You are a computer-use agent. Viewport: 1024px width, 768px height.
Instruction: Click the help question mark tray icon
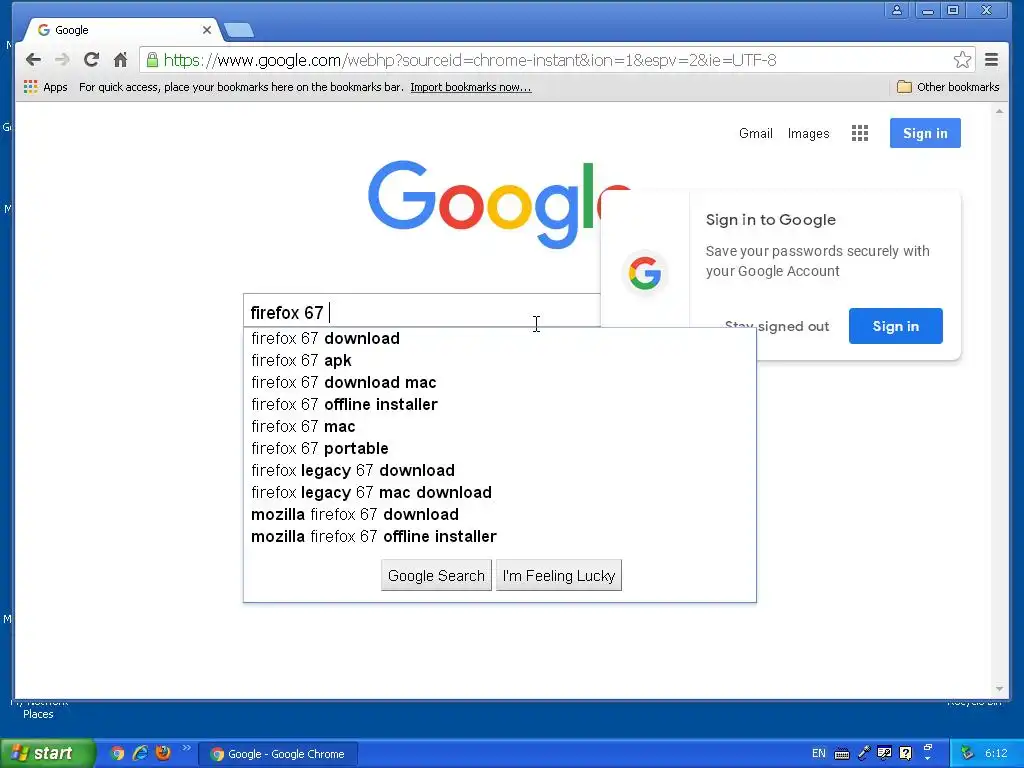(x=905, y=753)
